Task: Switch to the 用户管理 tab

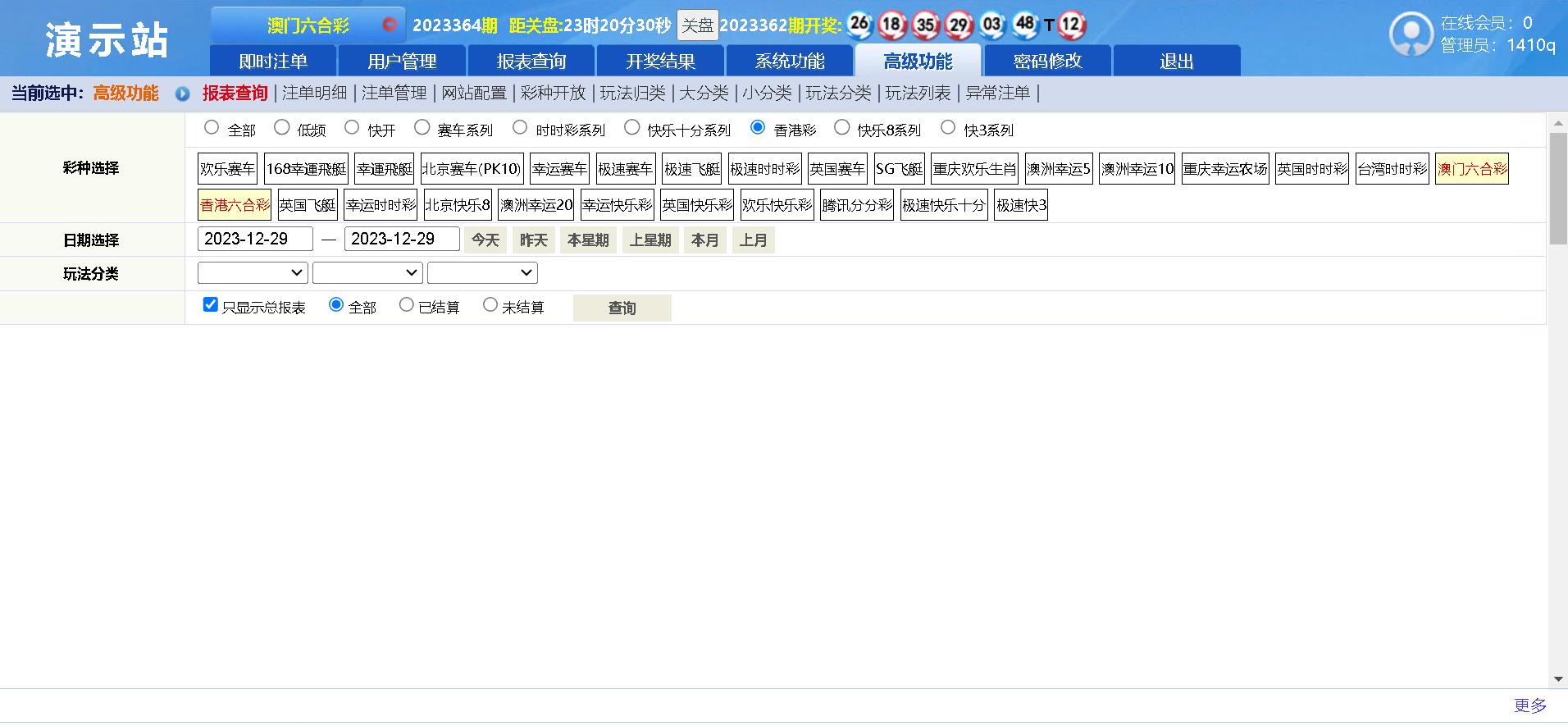Action: (x=402, y=62)
